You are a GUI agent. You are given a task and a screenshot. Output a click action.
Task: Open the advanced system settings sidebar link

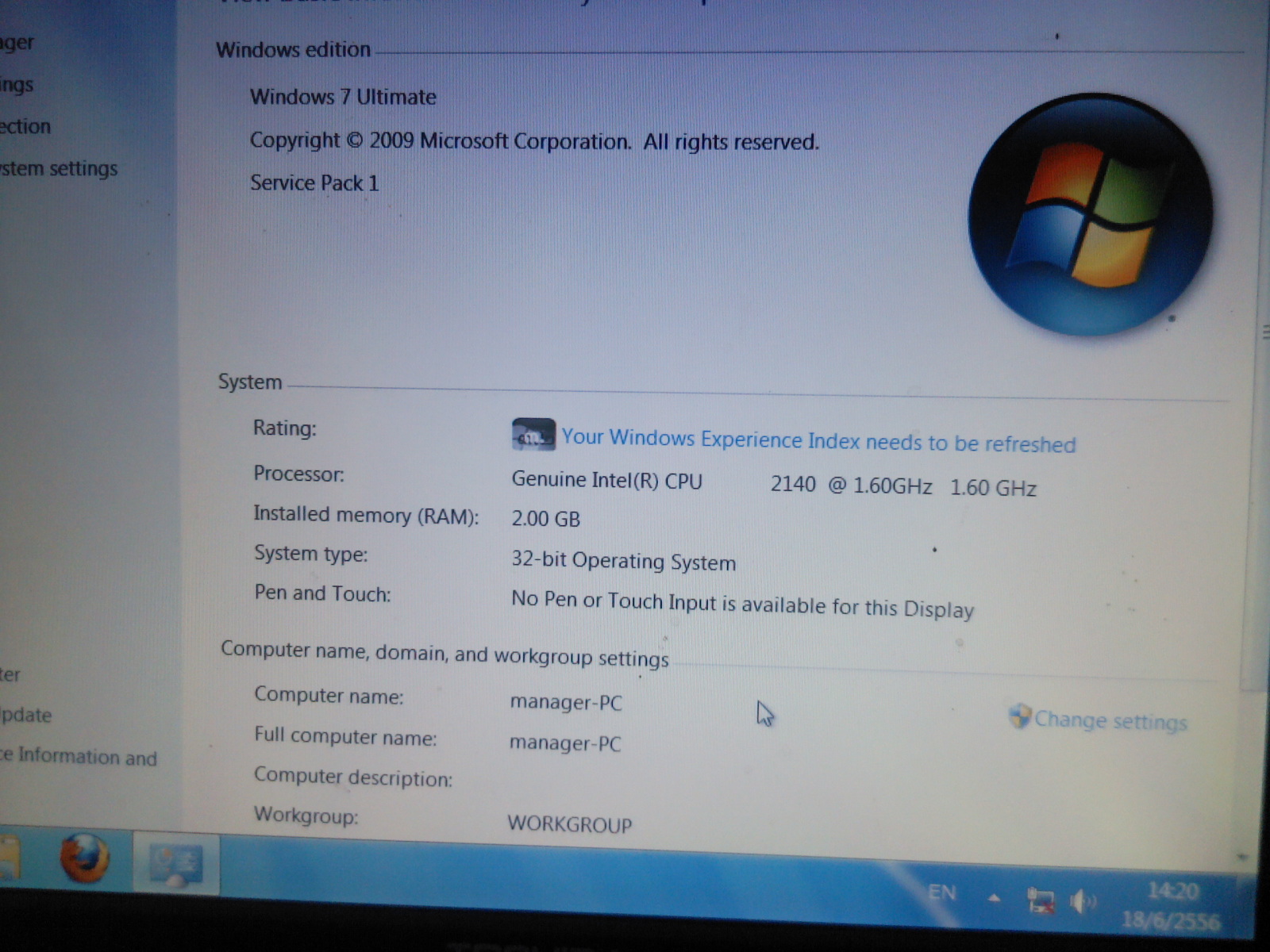[x=59, y=169]
